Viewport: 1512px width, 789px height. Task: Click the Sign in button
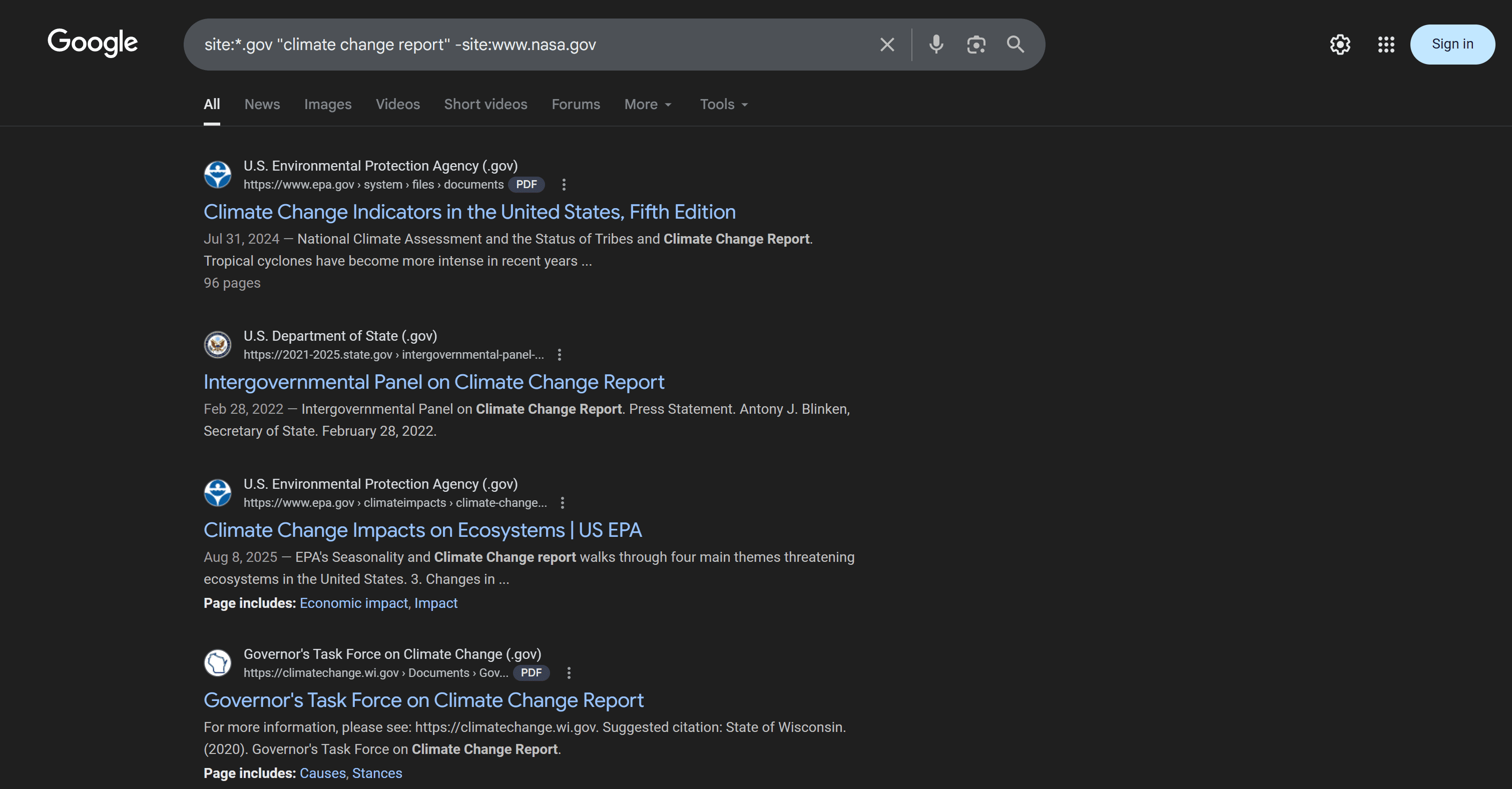coord(1452,44)
